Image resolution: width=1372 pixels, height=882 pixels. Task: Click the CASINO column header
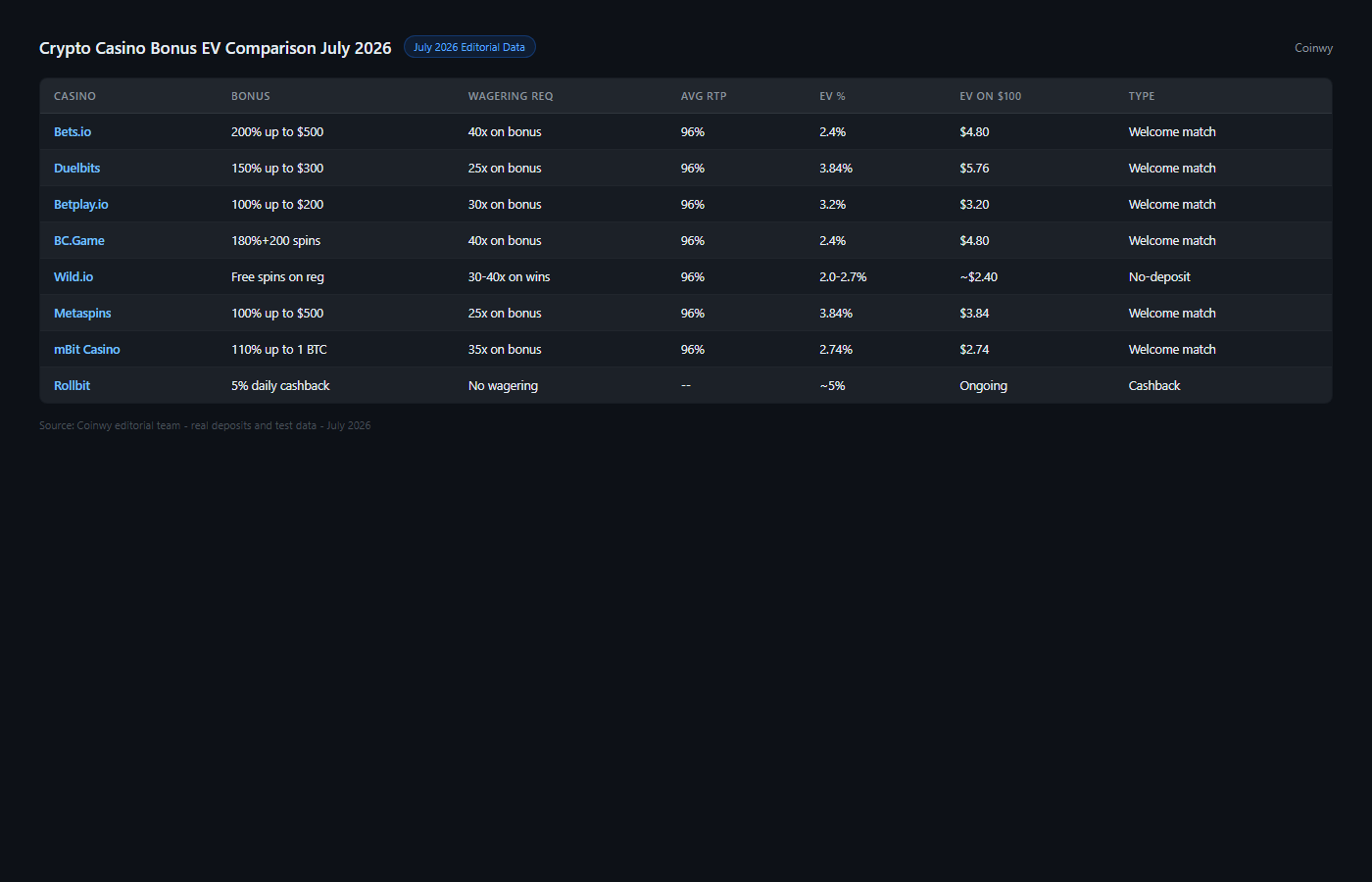pyautogui.click(x=74, y=96)
